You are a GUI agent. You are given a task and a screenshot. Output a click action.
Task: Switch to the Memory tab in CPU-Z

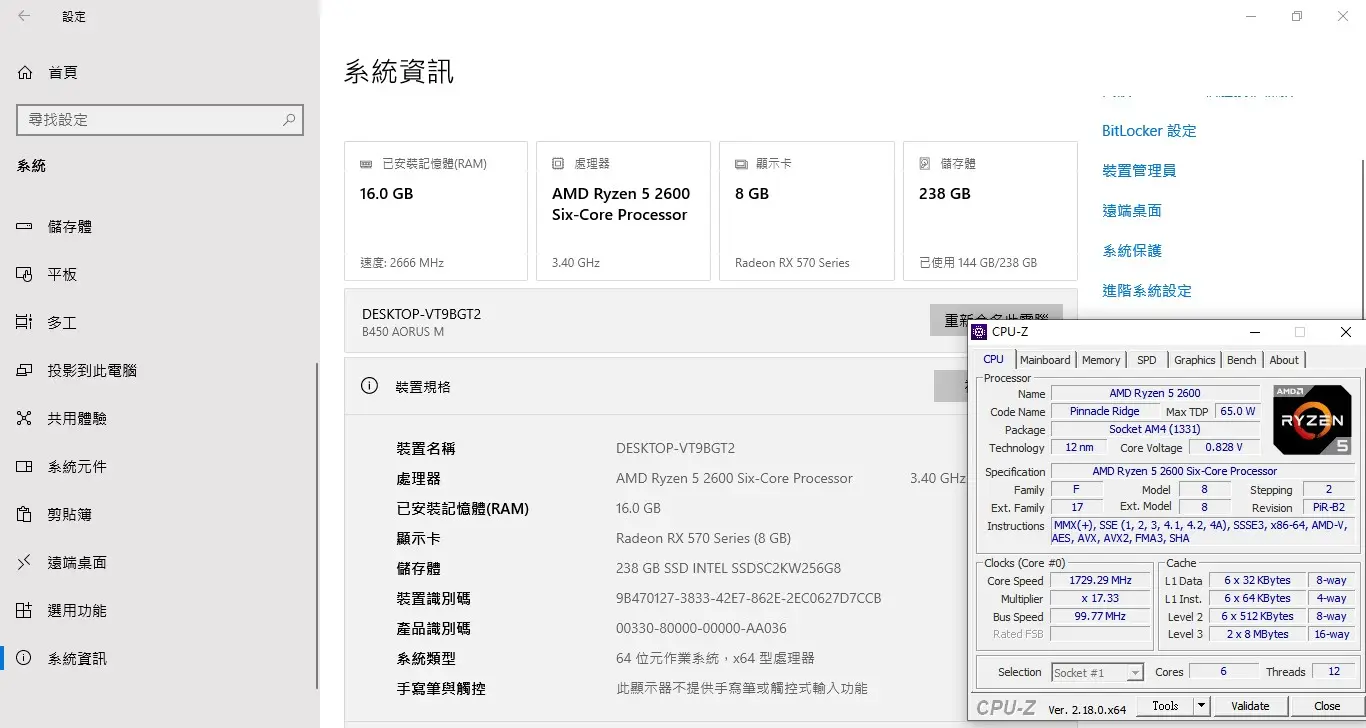pos(1101,360)
